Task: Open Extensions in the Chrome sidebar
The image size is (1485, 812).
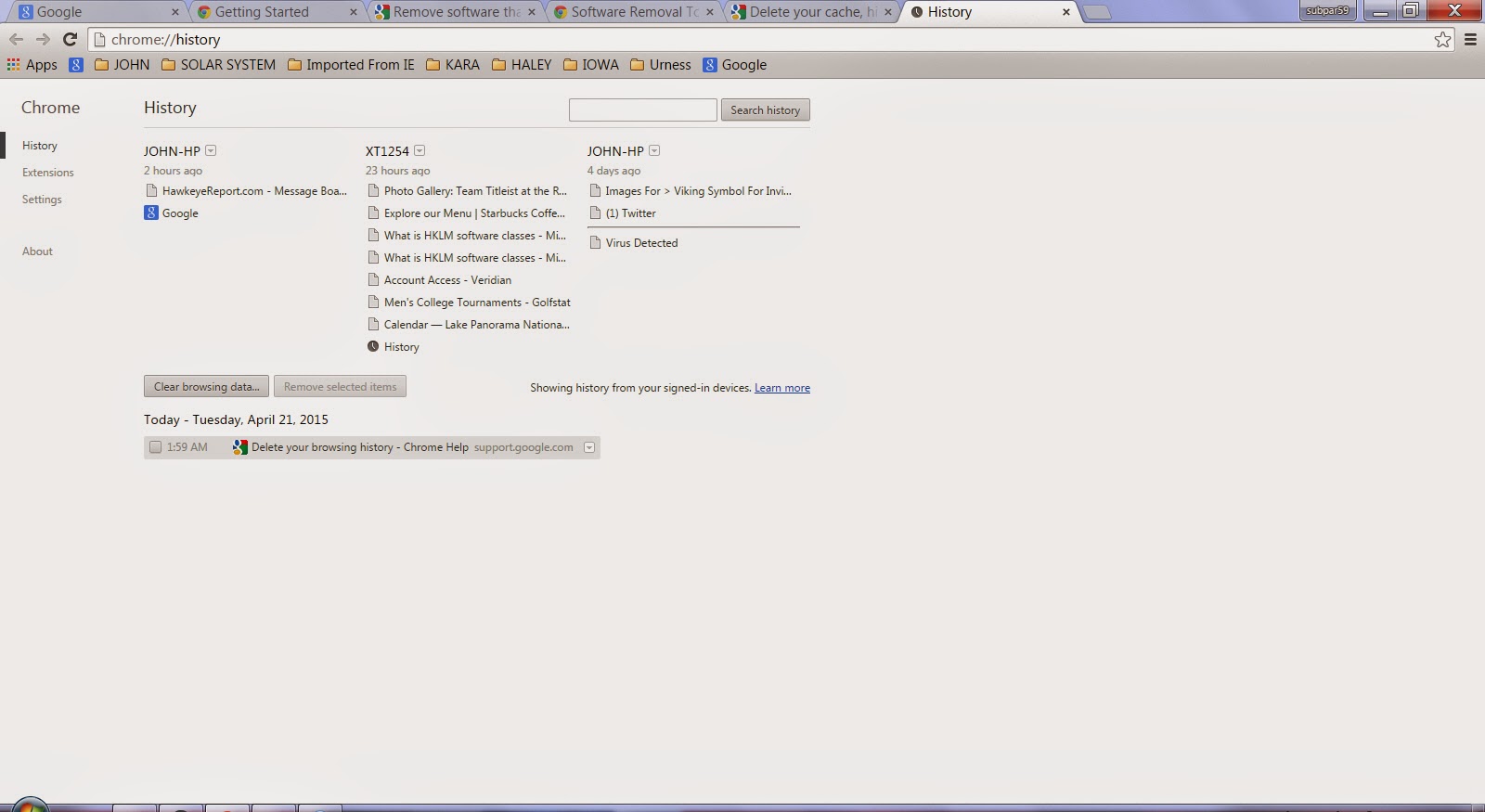Action: 48,173
